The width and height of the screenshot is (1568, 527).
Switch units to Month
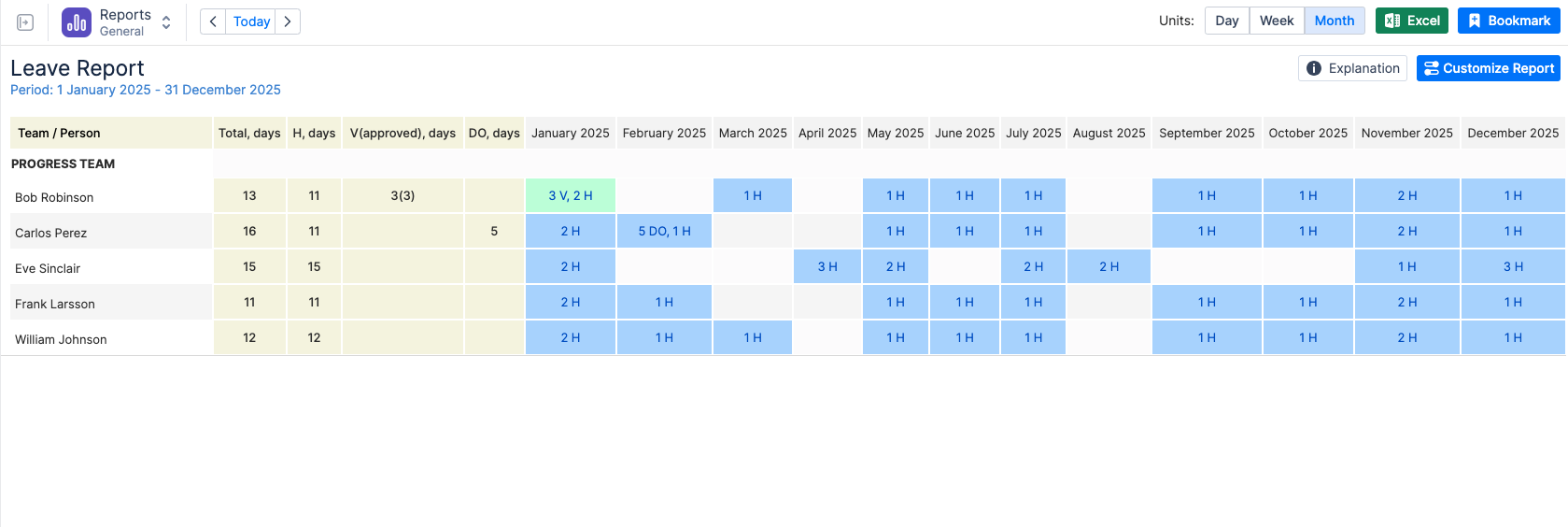tap(1335, 21)
